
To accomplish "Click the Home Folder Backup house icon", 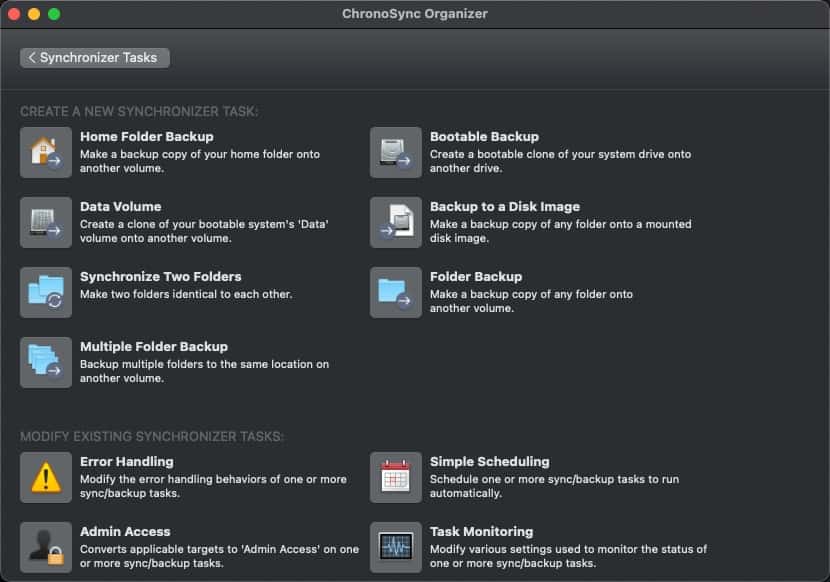I will 46,153.
